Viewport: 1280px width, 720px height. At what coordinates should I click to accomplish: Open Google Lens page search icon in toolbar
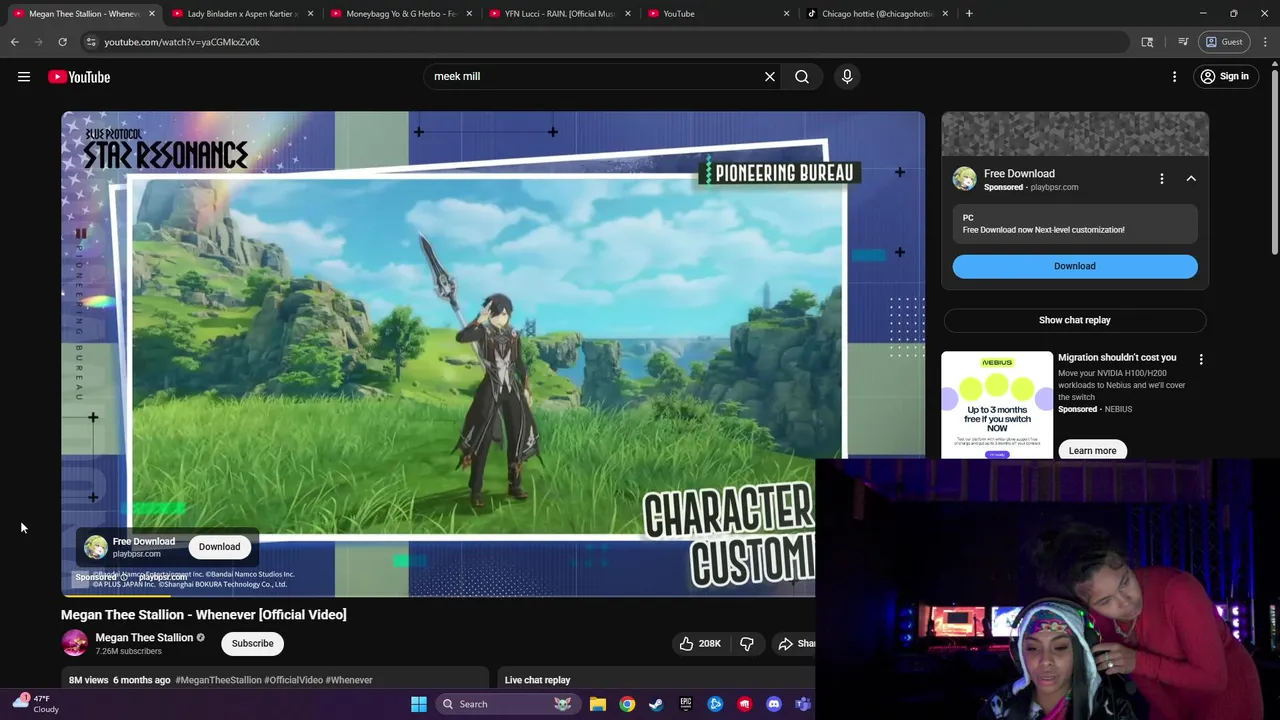(1147, 42)
